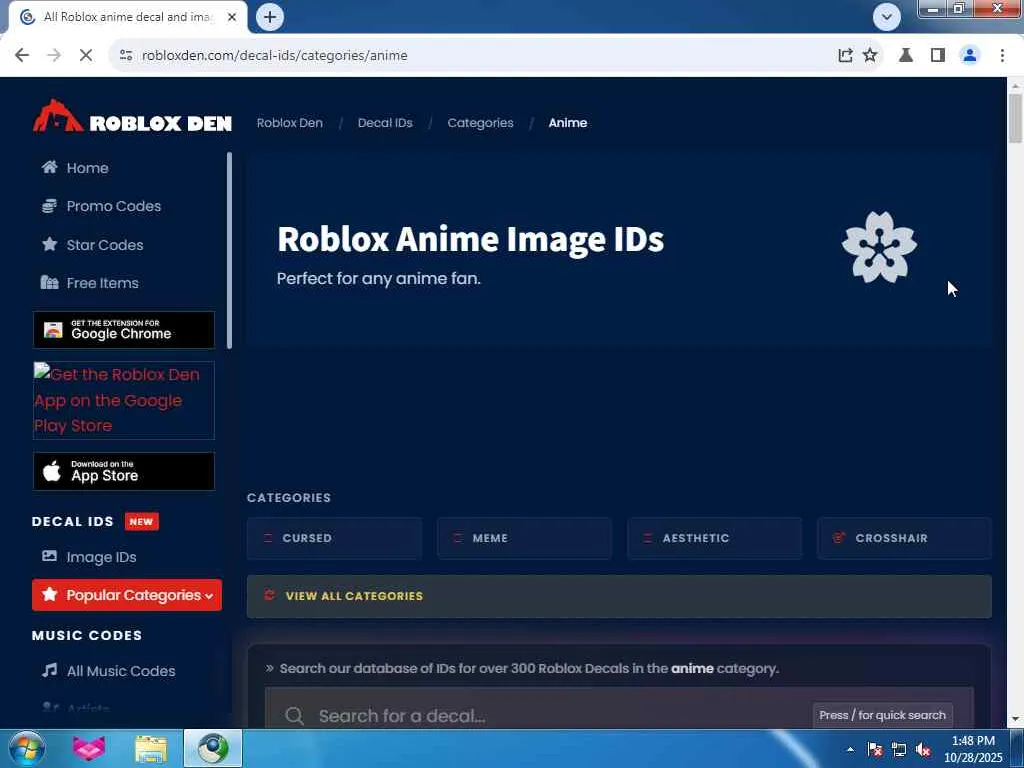Click the All Music Codes note icon
The height and width of the screenshot is (768, 1024).
point(50,671)
